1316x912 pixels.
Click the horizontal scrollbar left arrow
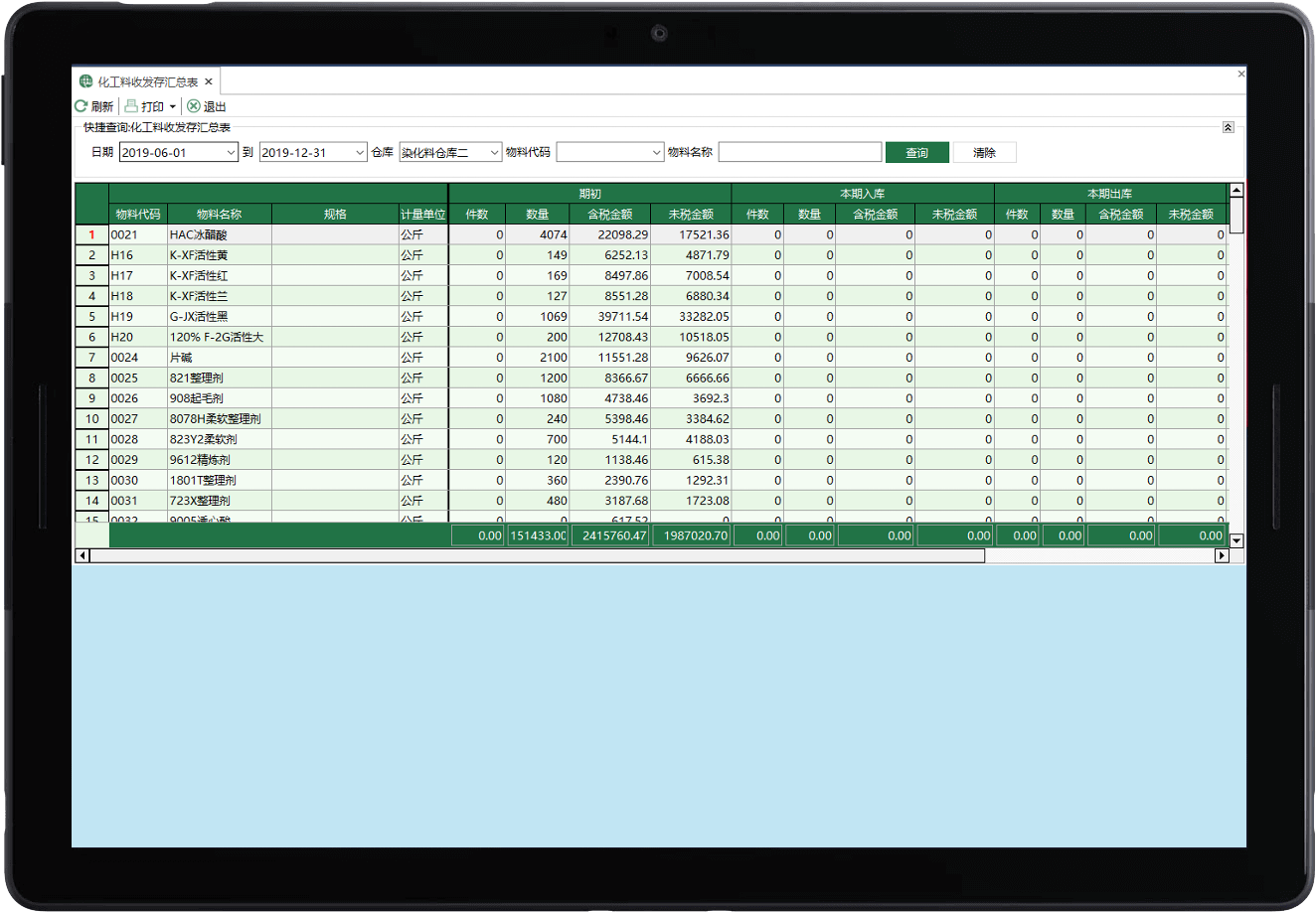point(82,556)
